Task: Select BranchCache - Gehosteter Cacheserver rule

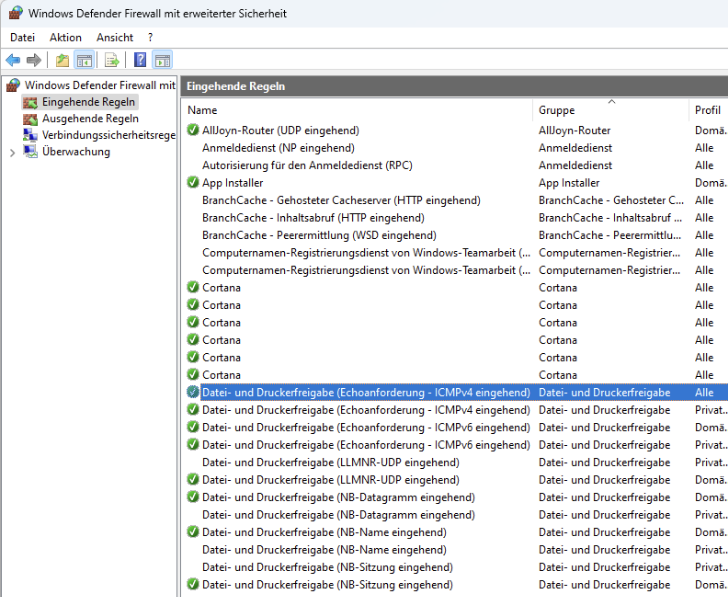Action: 341,200
